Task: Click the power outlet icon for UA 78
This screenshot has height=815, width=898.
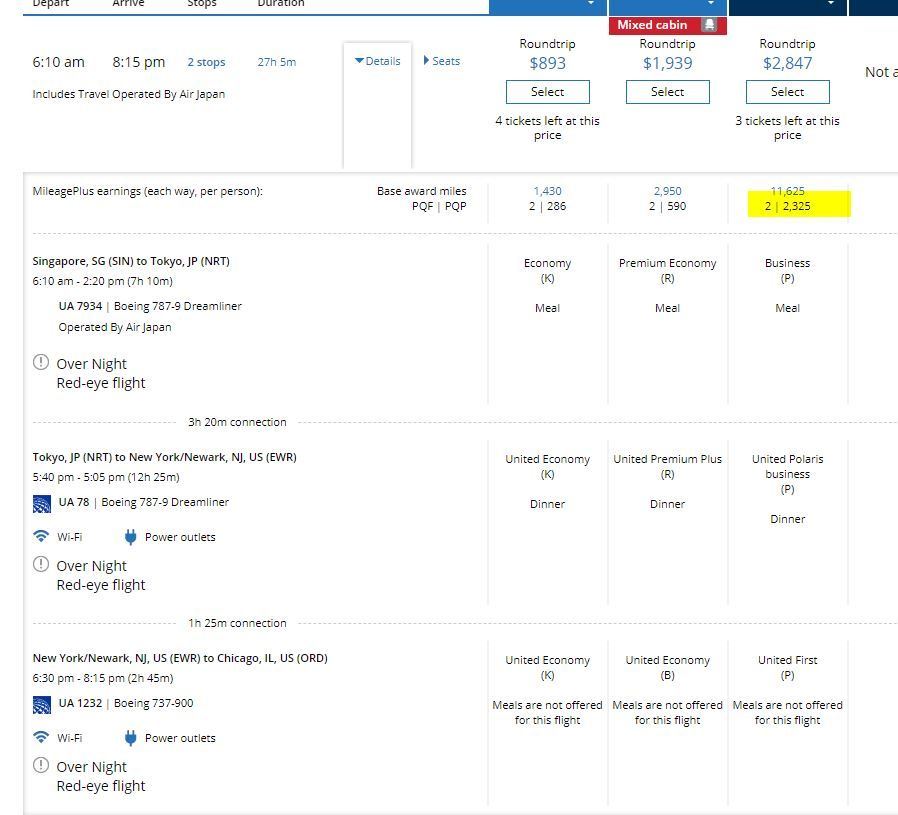Action: [x=131, y=537]
